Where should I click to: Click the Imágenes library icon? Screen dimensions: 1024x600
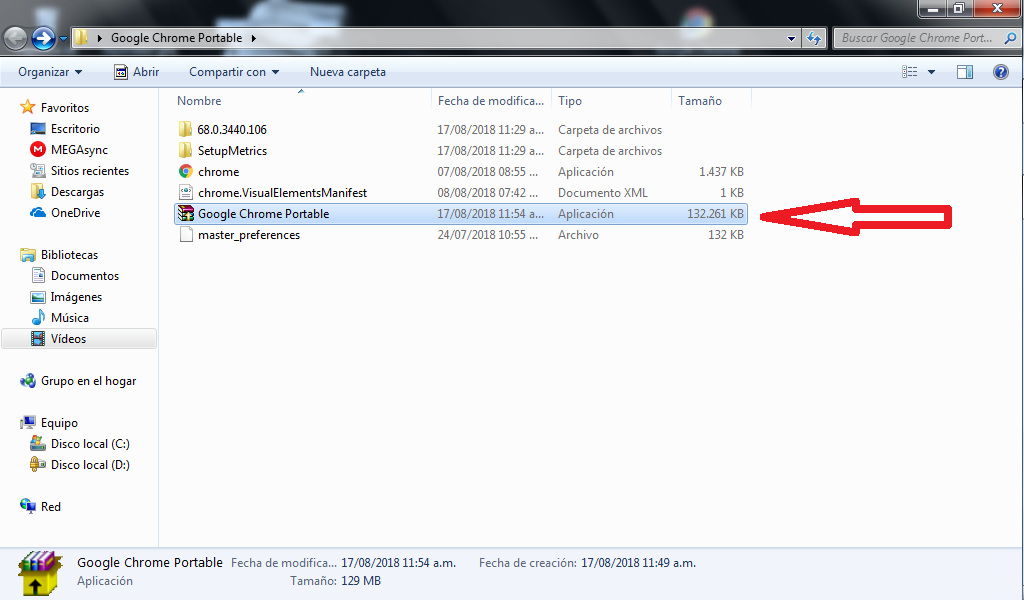pyautogui.click(x=38, y=297)
